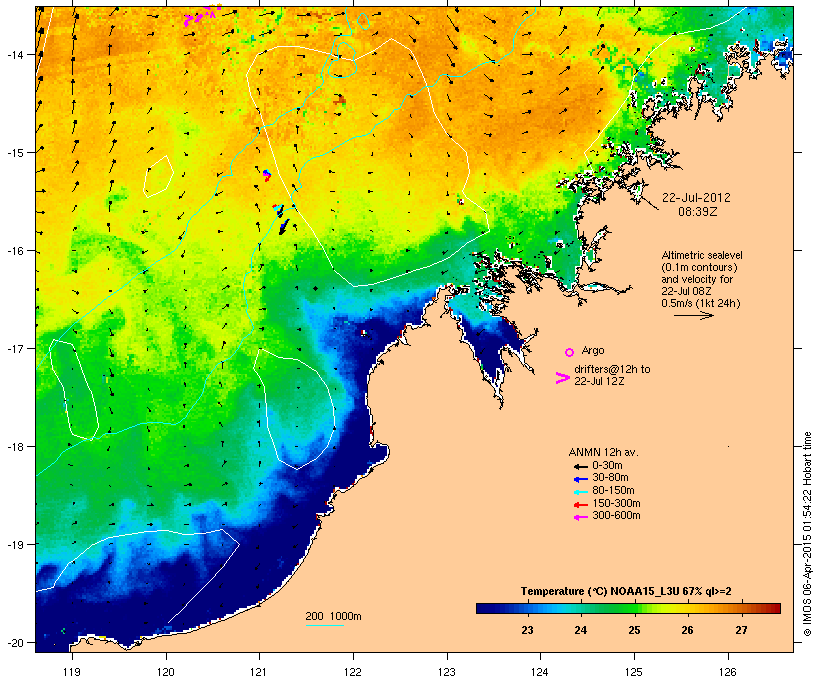The image size is (820, 680).
Task: Click the latitude axis label -16
Action: pyautogui.click(x=15, y=251)
